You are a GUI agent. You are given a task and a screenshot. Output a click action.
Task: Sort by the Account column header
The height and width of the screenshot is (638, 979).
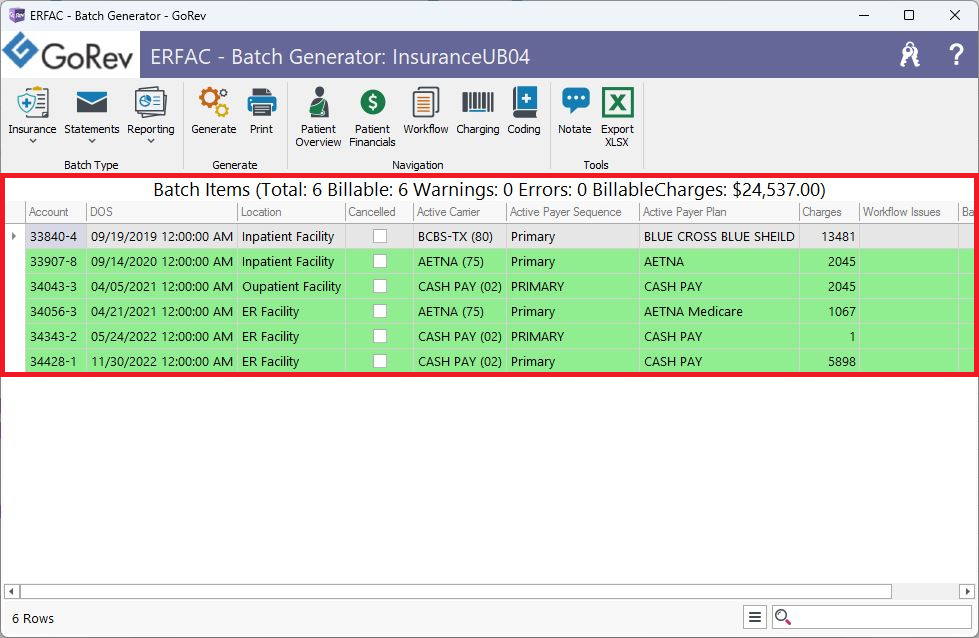pos(56,212)
